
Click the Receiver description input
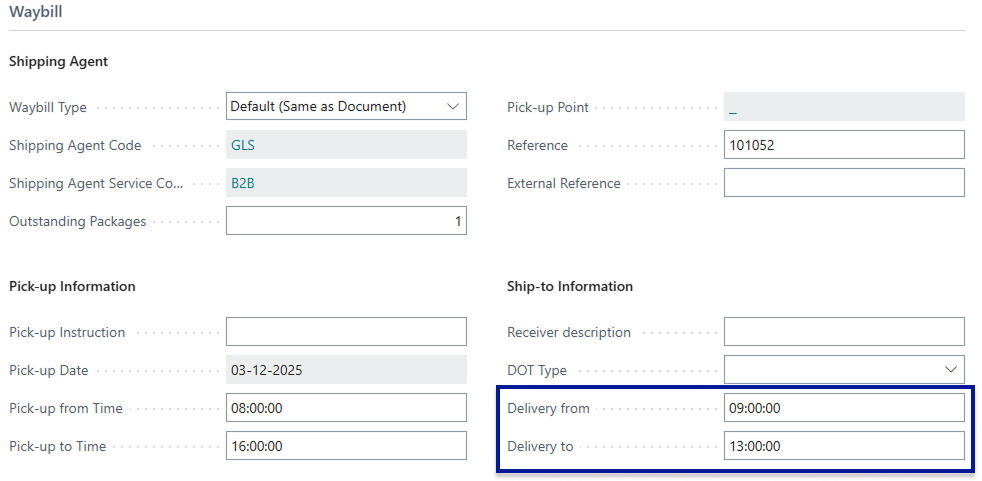843,332
